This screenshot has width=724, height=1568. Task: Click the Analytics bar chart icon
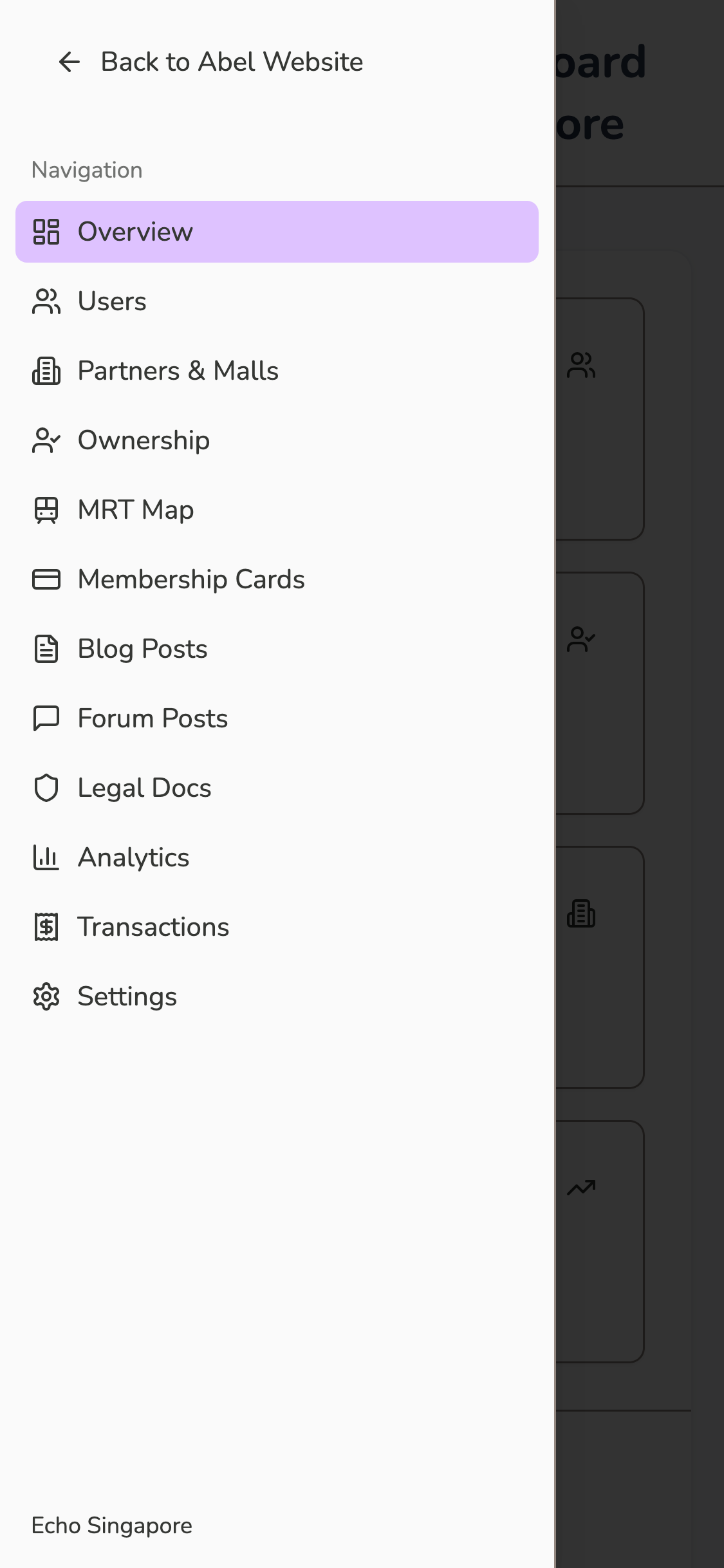(x=46, y=857)
